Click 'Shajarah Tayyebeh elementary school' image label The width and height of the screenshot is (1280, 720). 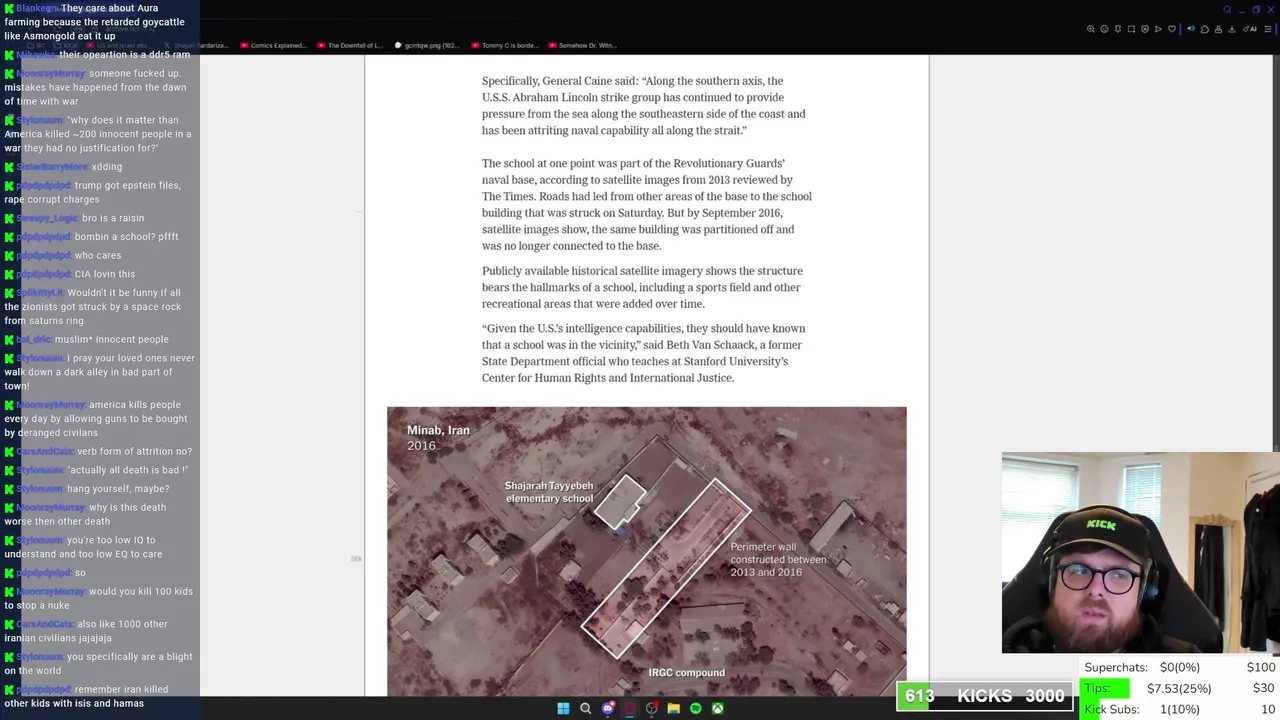point(549,492)
